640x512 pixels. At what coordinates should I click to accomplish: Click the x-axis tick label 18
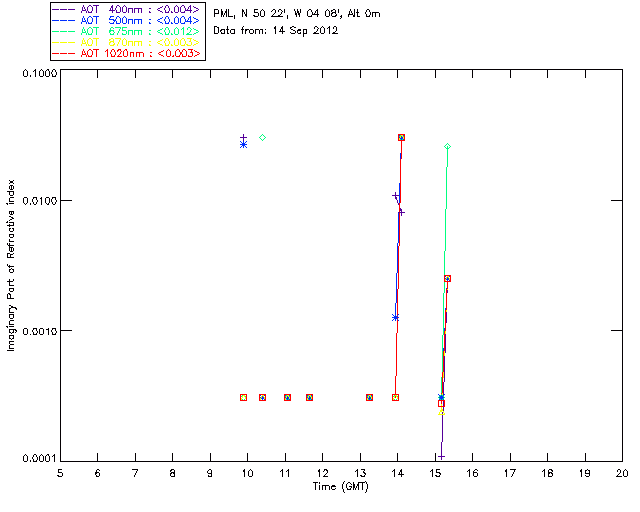pos(548,473)
